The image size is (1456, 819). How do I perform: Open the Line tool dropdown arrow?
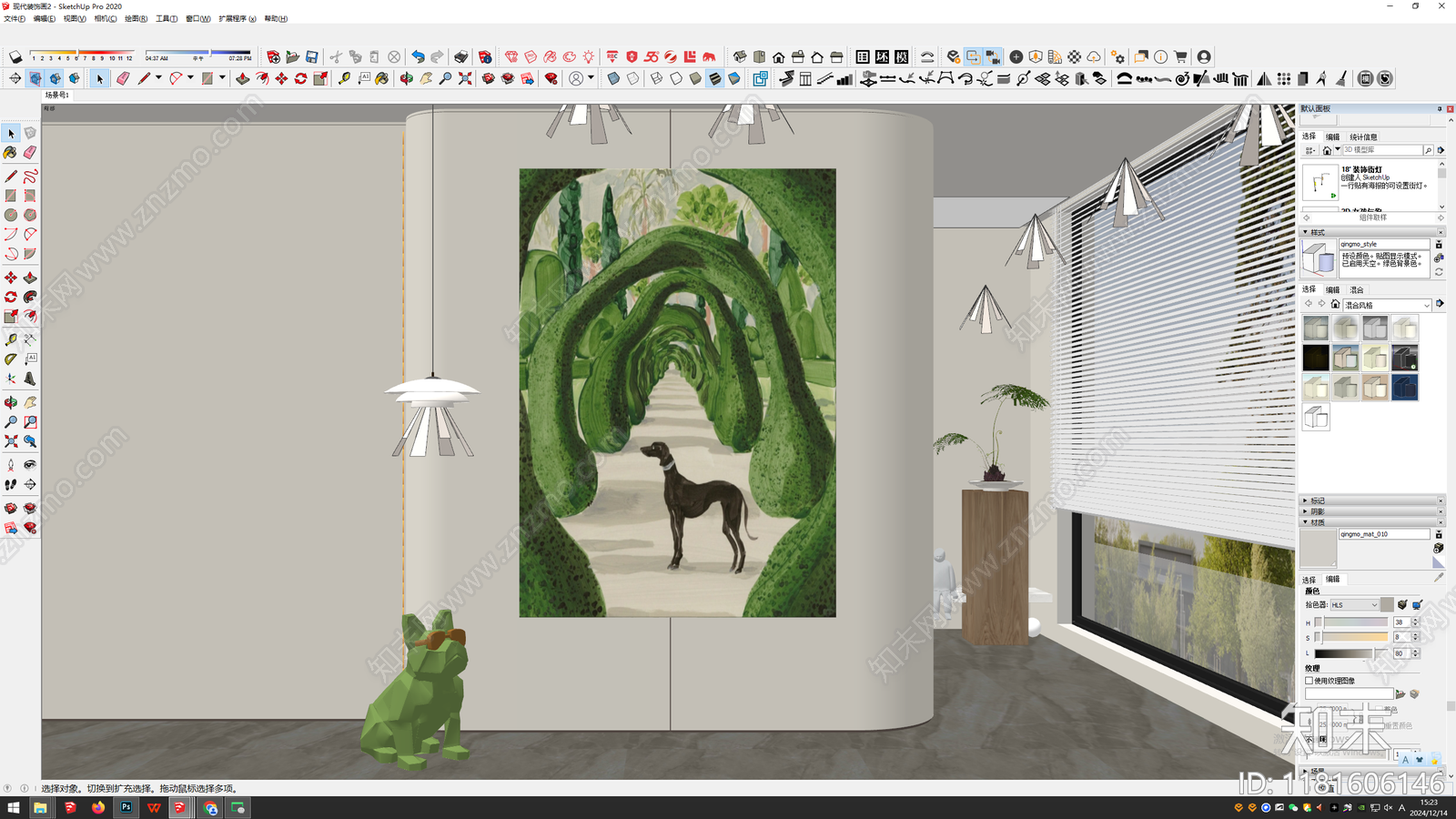click(158, 78)
